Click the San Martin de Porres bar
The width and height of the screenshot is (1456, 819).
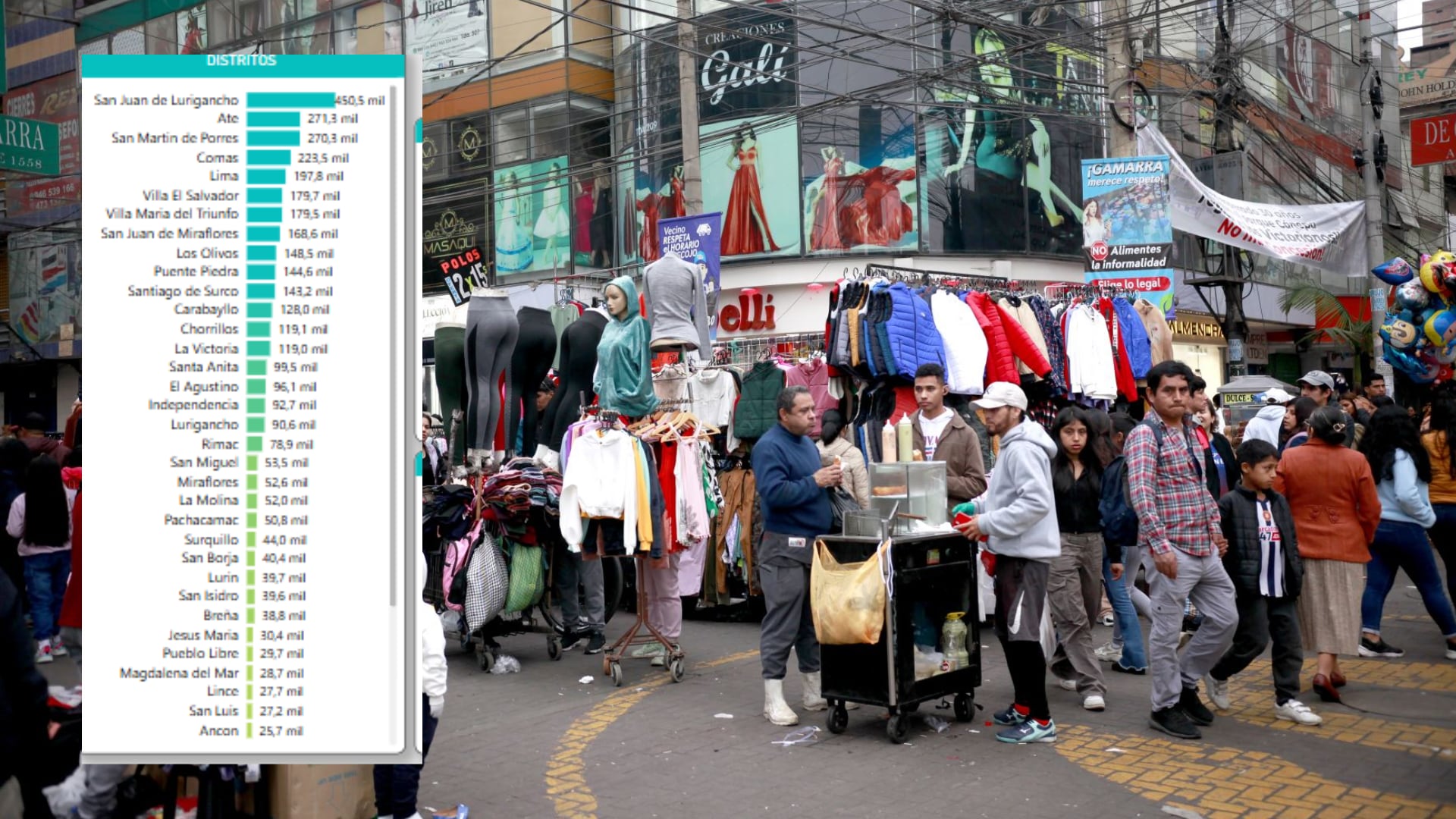(273, 138)
